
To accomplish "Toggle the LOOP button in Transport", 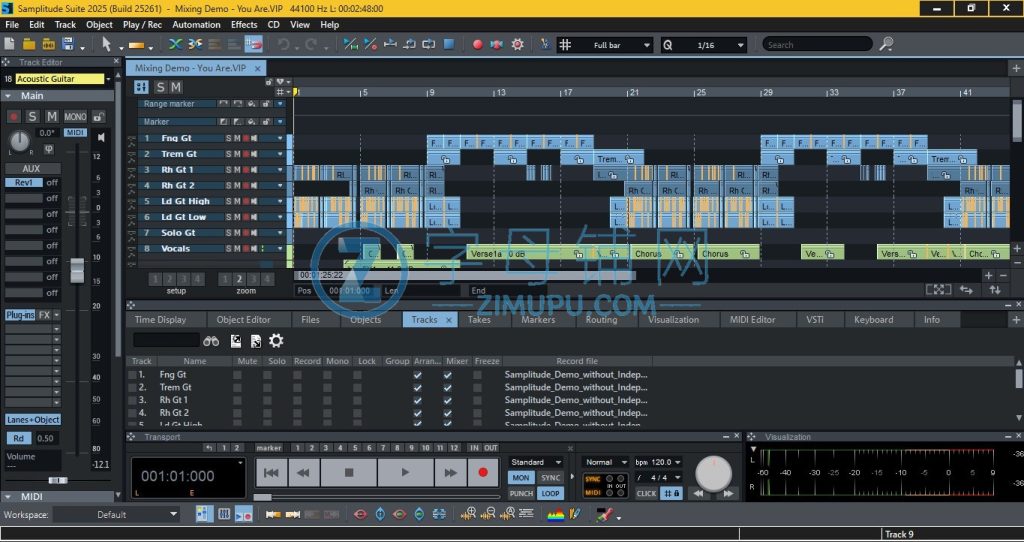I will [550, 493].
